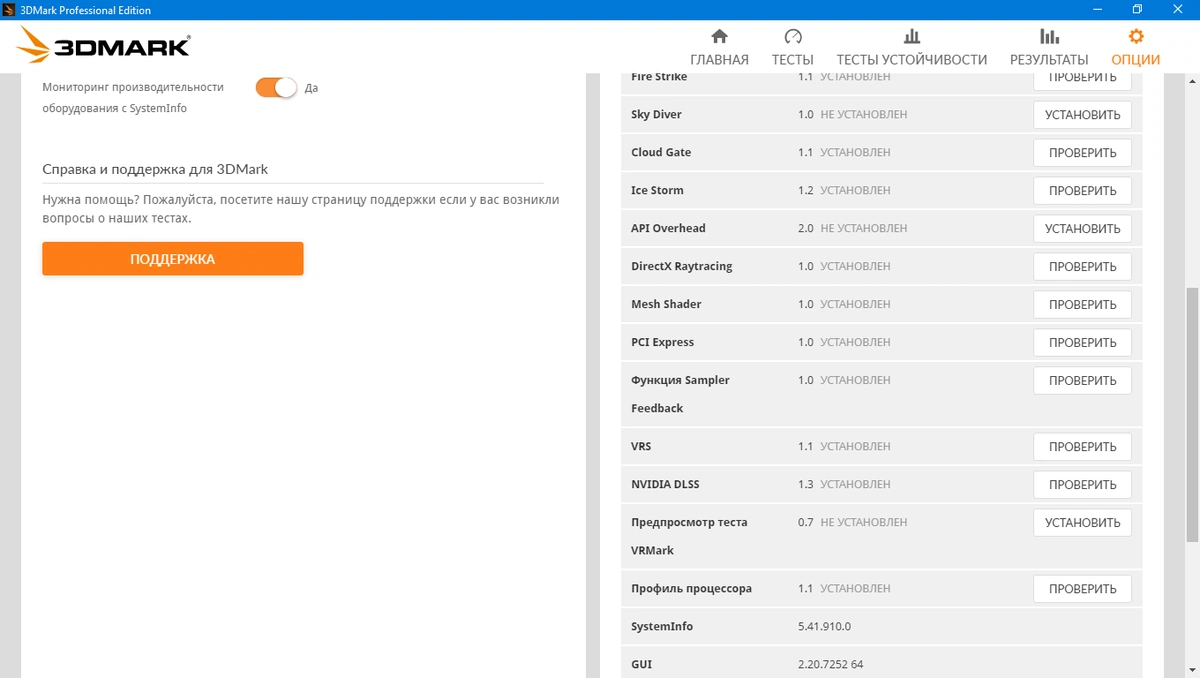Click the orange ПОДДЕРЖКА button

(x=172, y=259)
